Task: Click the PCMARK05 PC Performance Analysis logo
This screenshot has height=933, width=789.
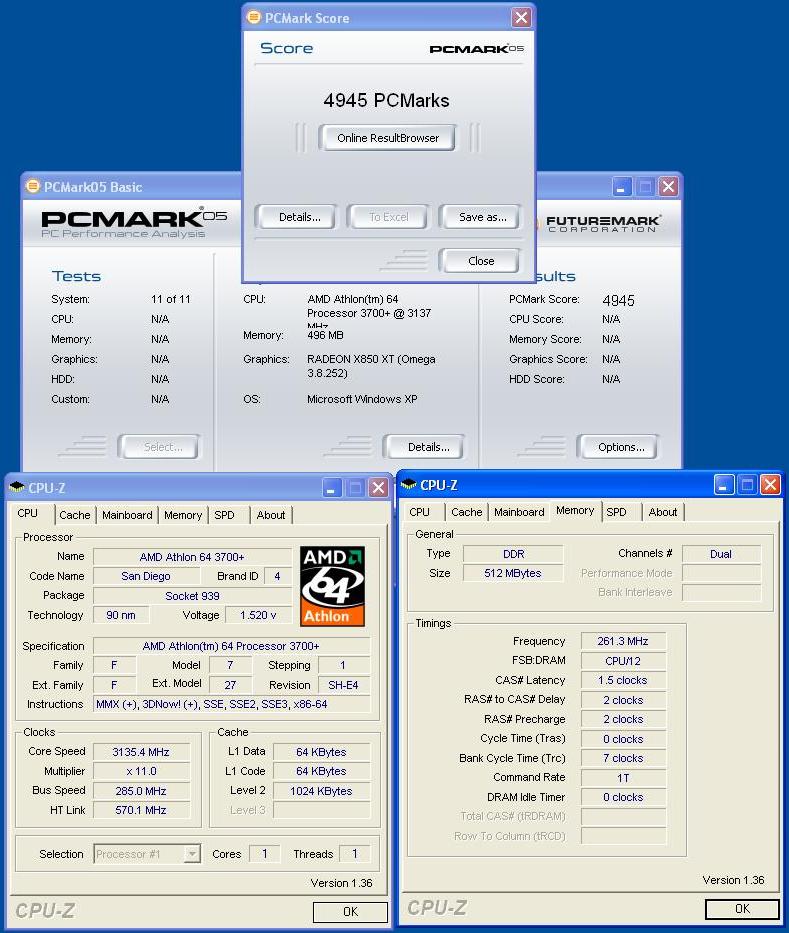Action: pos(134,224)
